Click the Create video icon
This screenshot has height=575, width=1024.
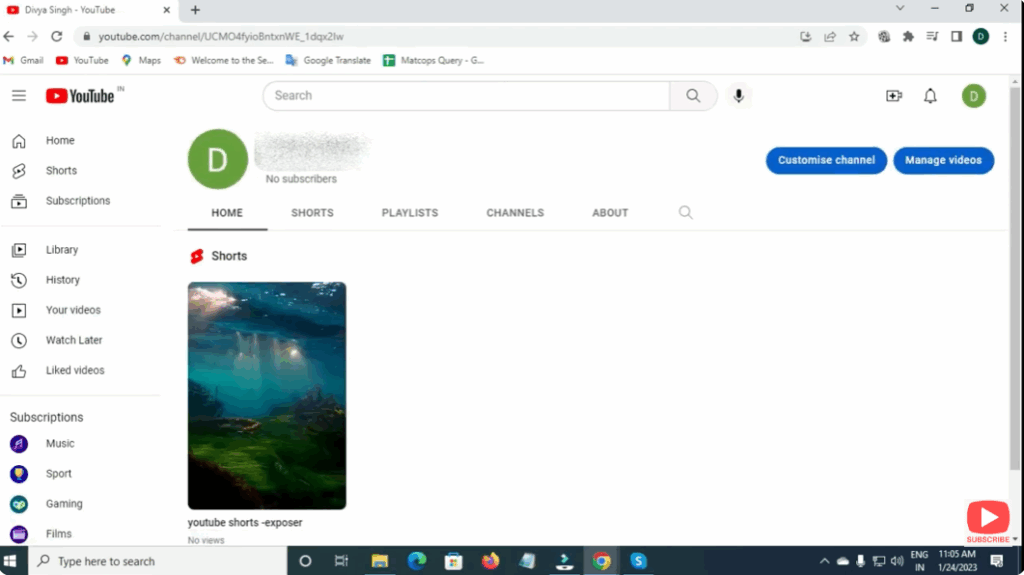click(x=894, y=96)
